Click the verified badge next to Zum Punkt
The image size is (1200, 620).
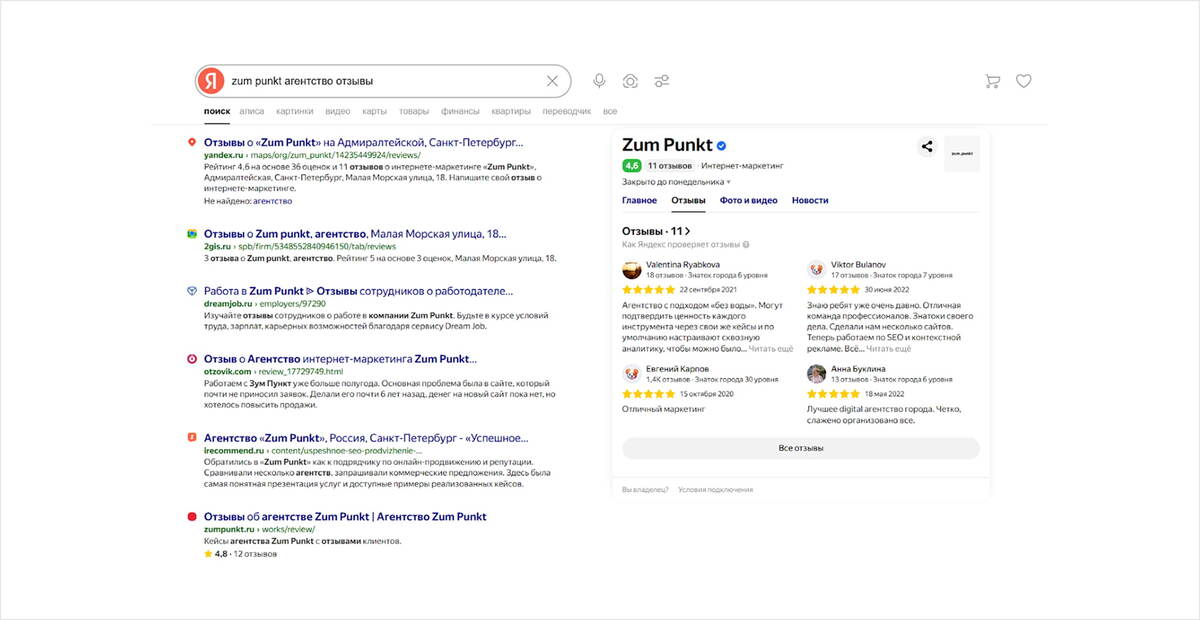point(721,146)
